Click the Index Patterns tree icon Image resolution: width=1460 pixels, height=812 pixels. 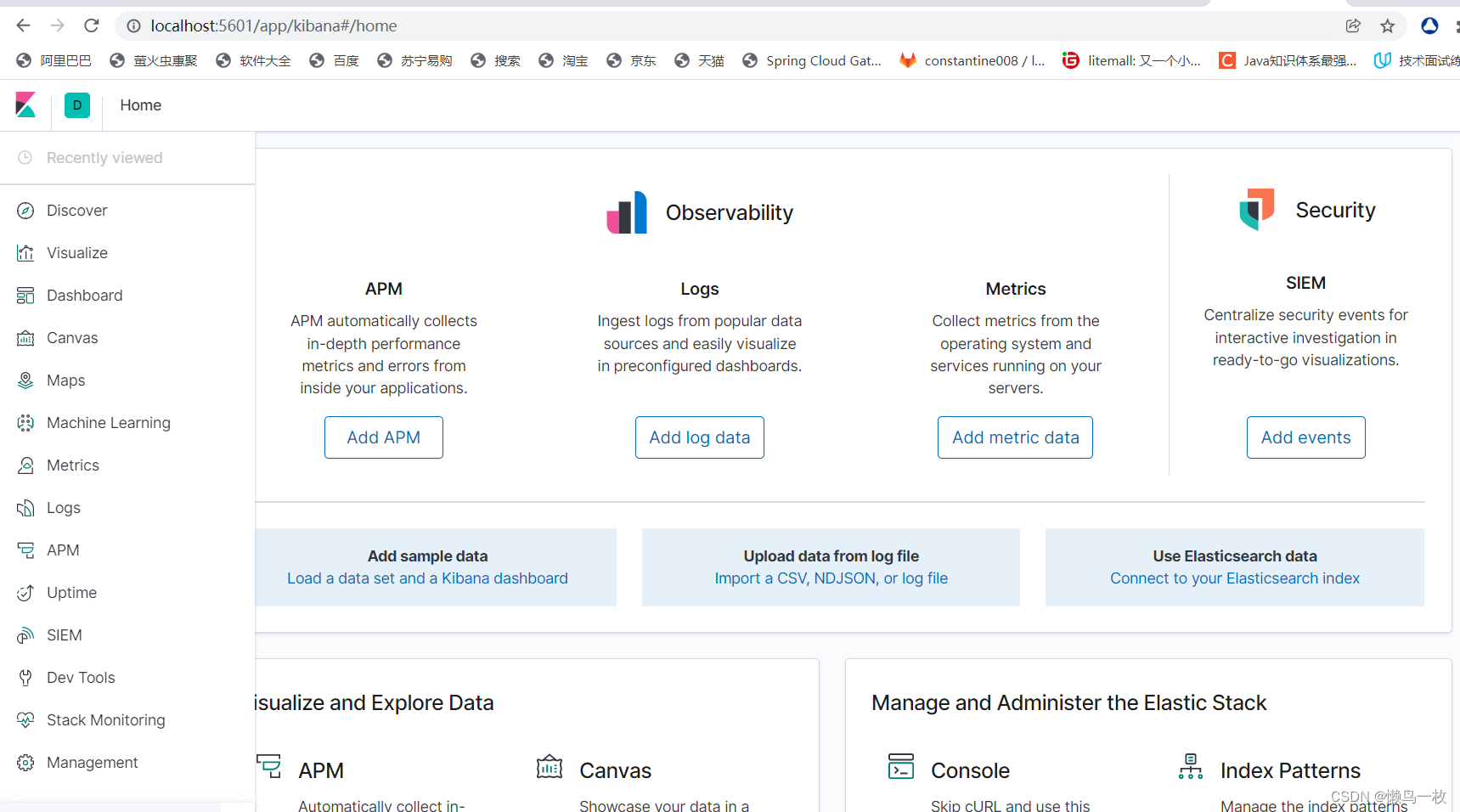(x=1191, y=766)
